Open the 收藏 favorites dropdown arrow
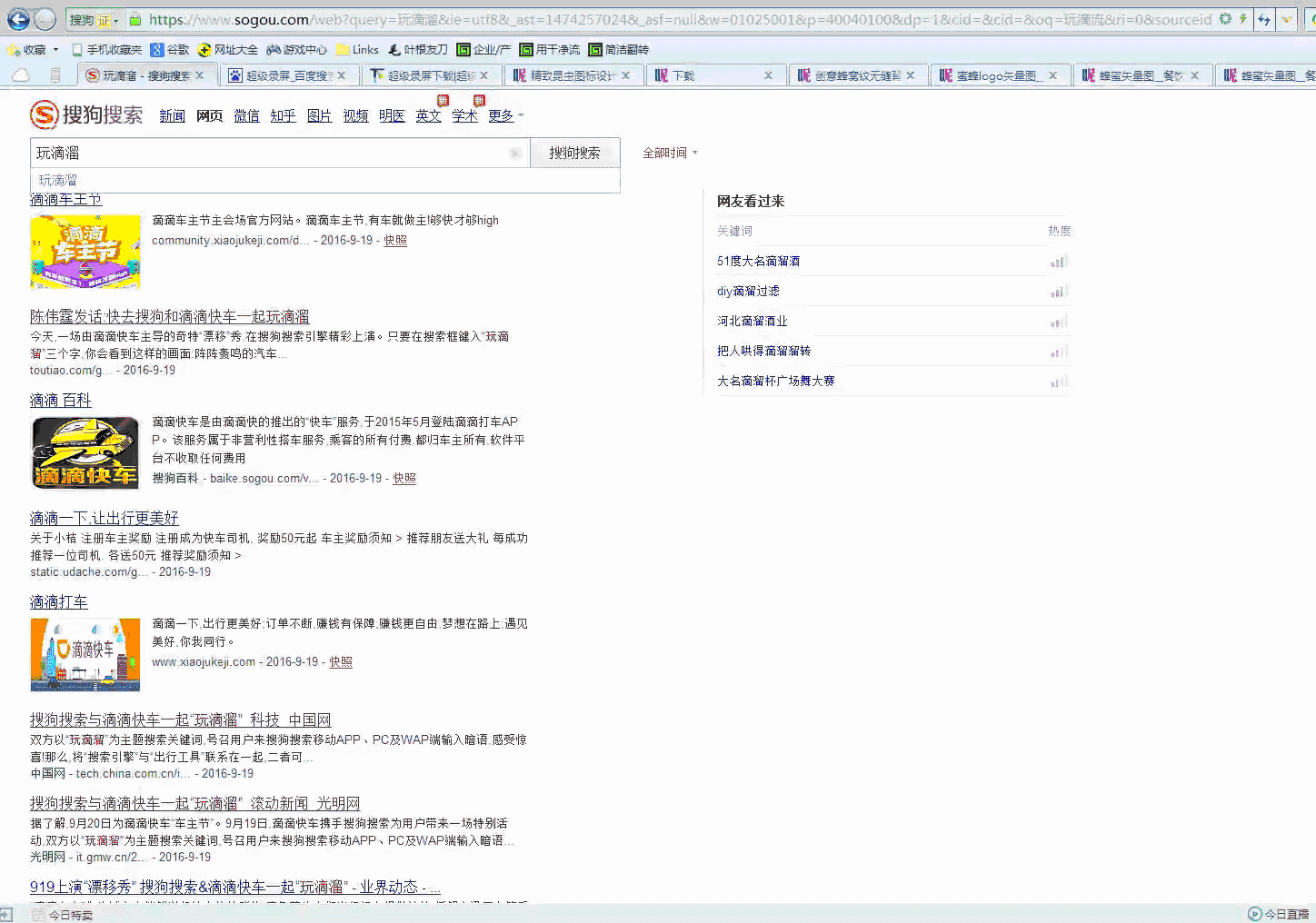This screenshot has height=923, width=1316. (x=55, y=50)
